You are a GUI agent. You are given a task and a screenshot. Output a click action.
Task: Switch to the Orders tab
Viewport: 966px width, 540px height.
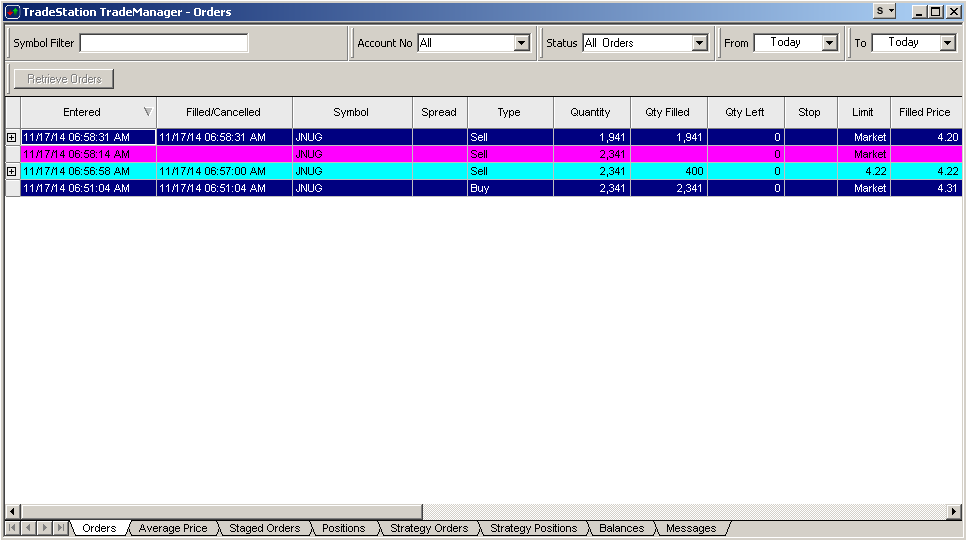click(x=99, y=528)
